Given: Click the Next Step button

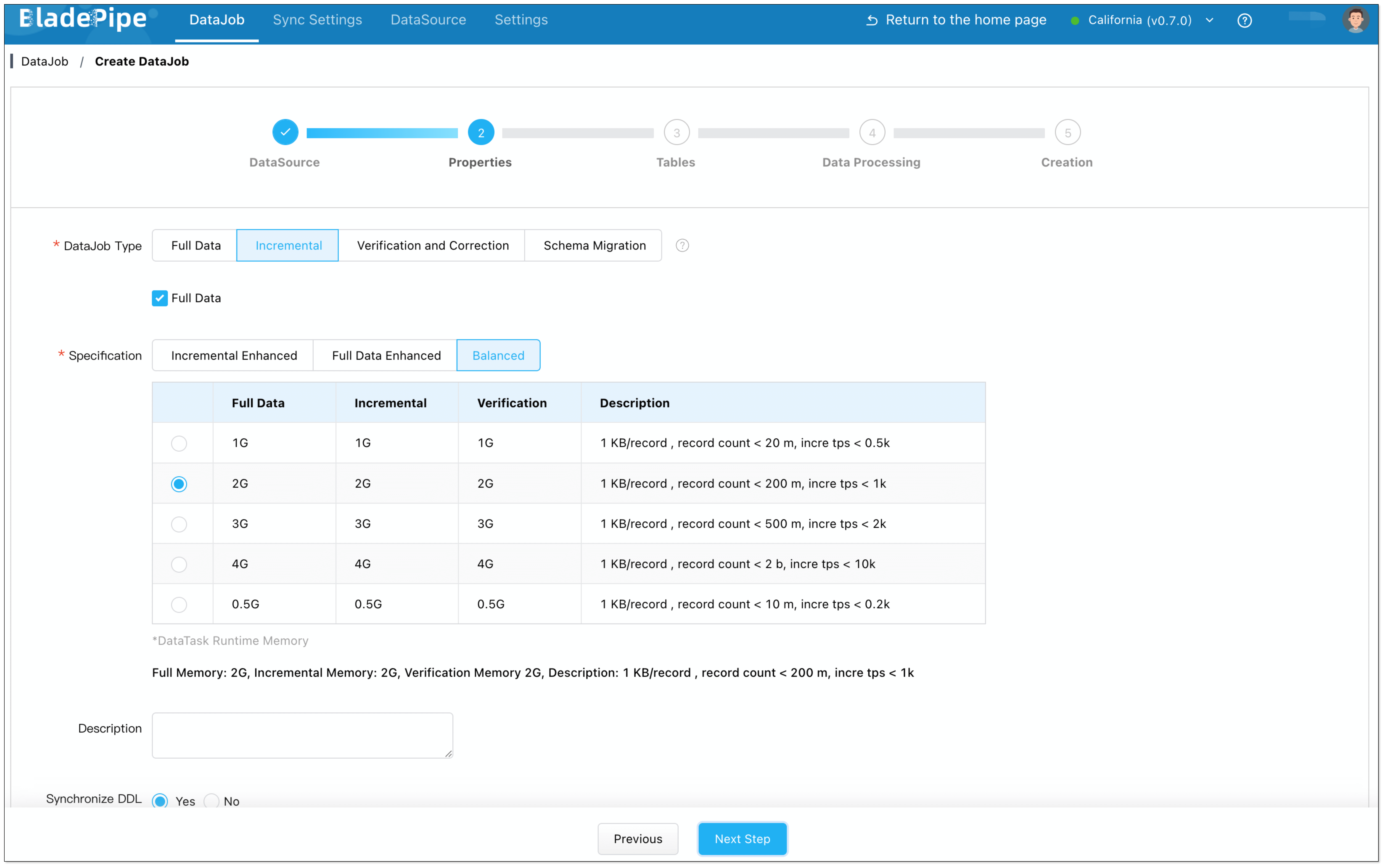Looking at the screenshot, I should click(x=742, y=839).
